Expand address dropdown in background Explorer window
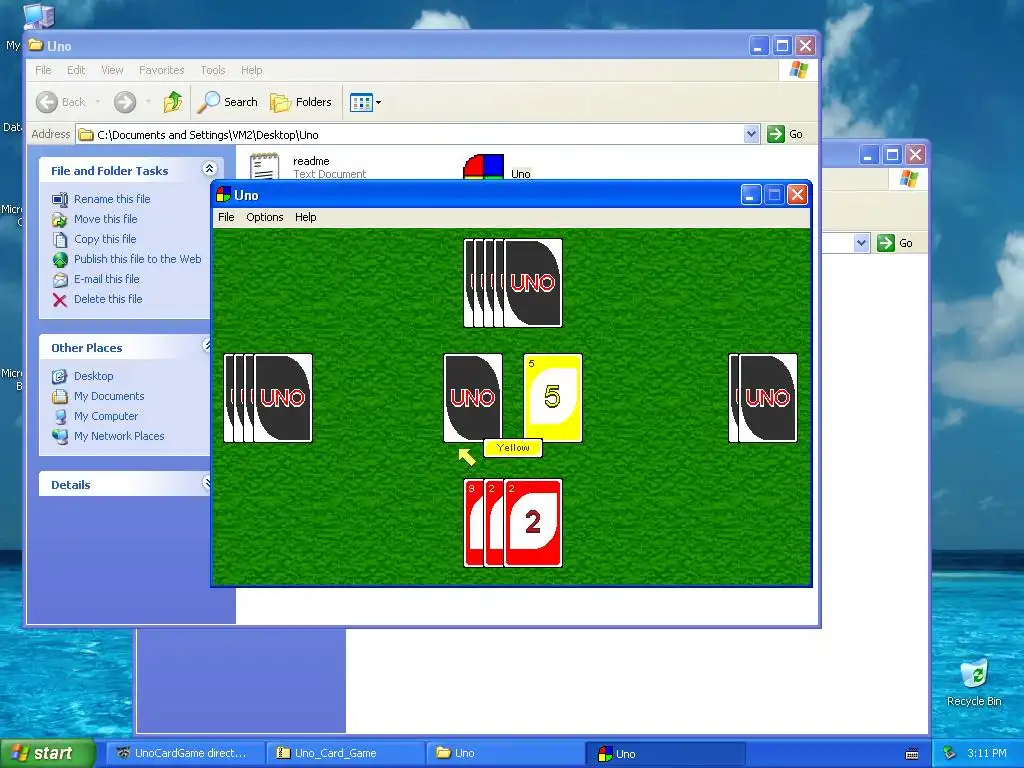Image resolution: width=1024 pixels, height=768 pixels. pos(861,243)
